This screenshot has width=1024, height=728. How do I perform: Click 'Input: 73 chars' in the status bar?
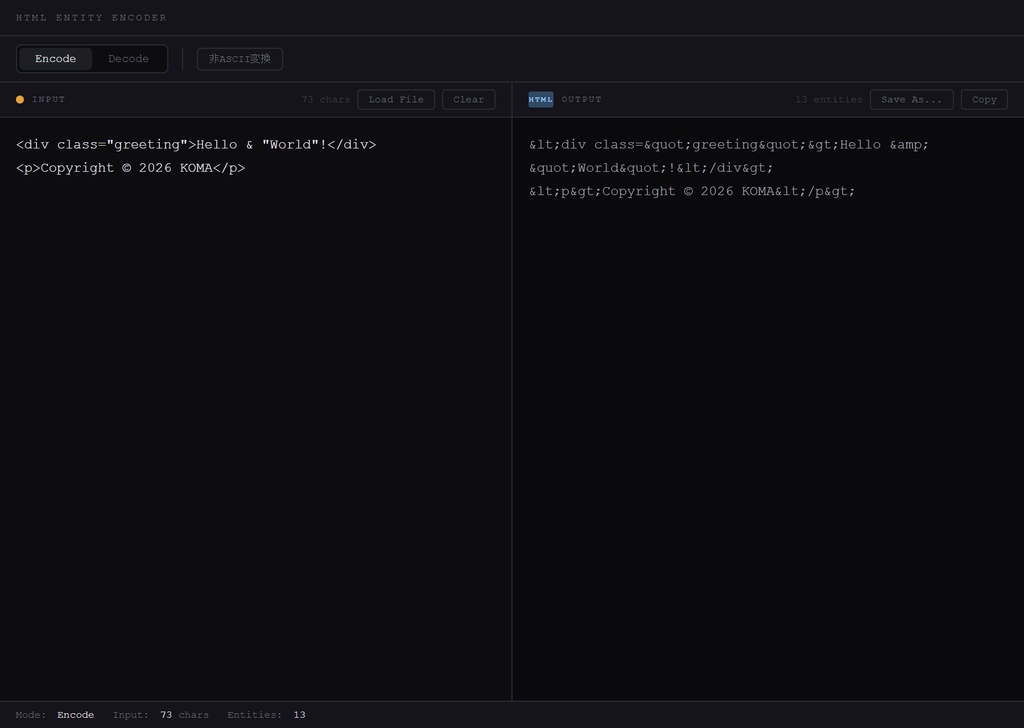click(x=161, y=715)
